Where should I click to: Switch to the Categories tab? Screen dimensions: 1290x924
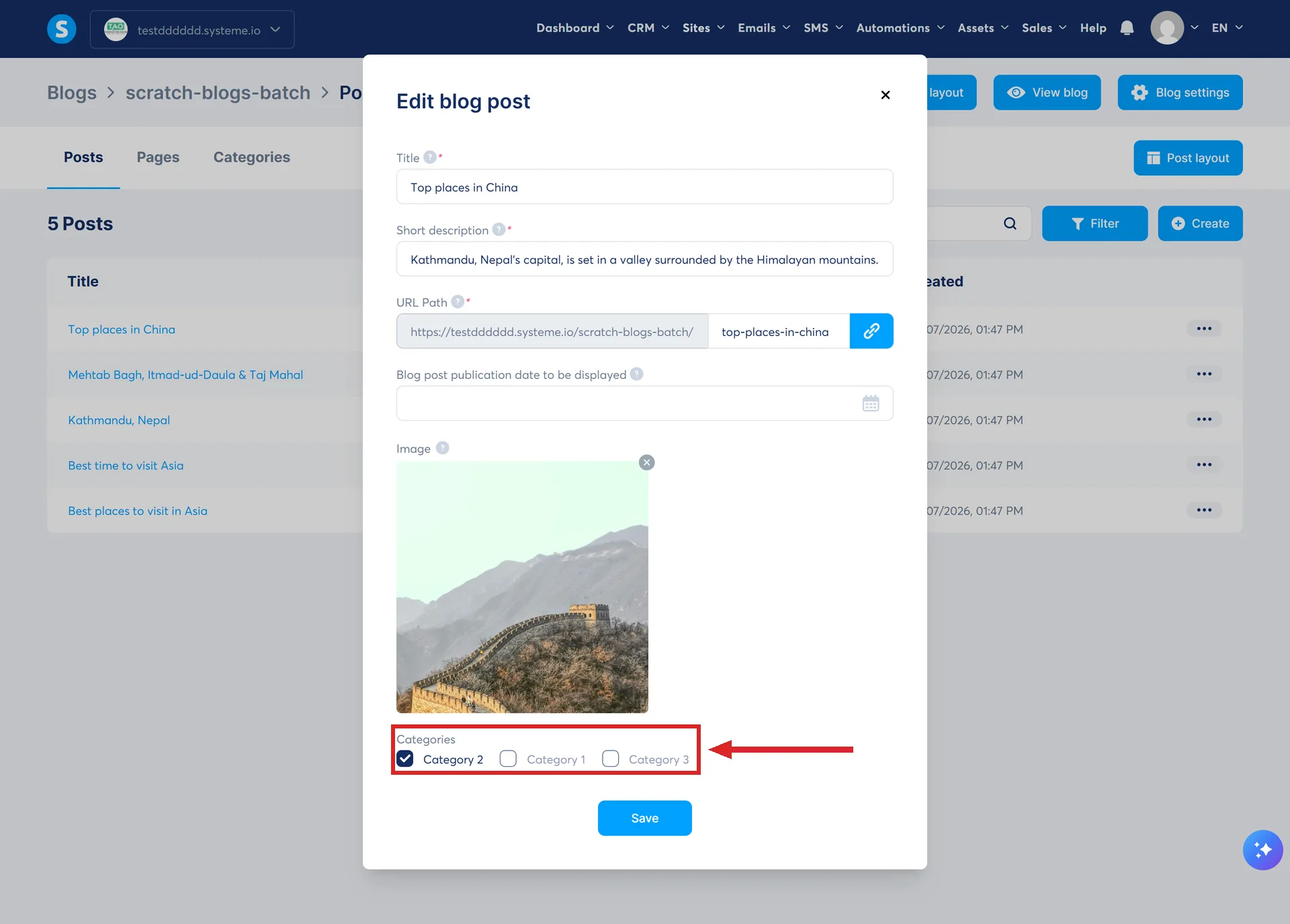(x=251, y=157)
